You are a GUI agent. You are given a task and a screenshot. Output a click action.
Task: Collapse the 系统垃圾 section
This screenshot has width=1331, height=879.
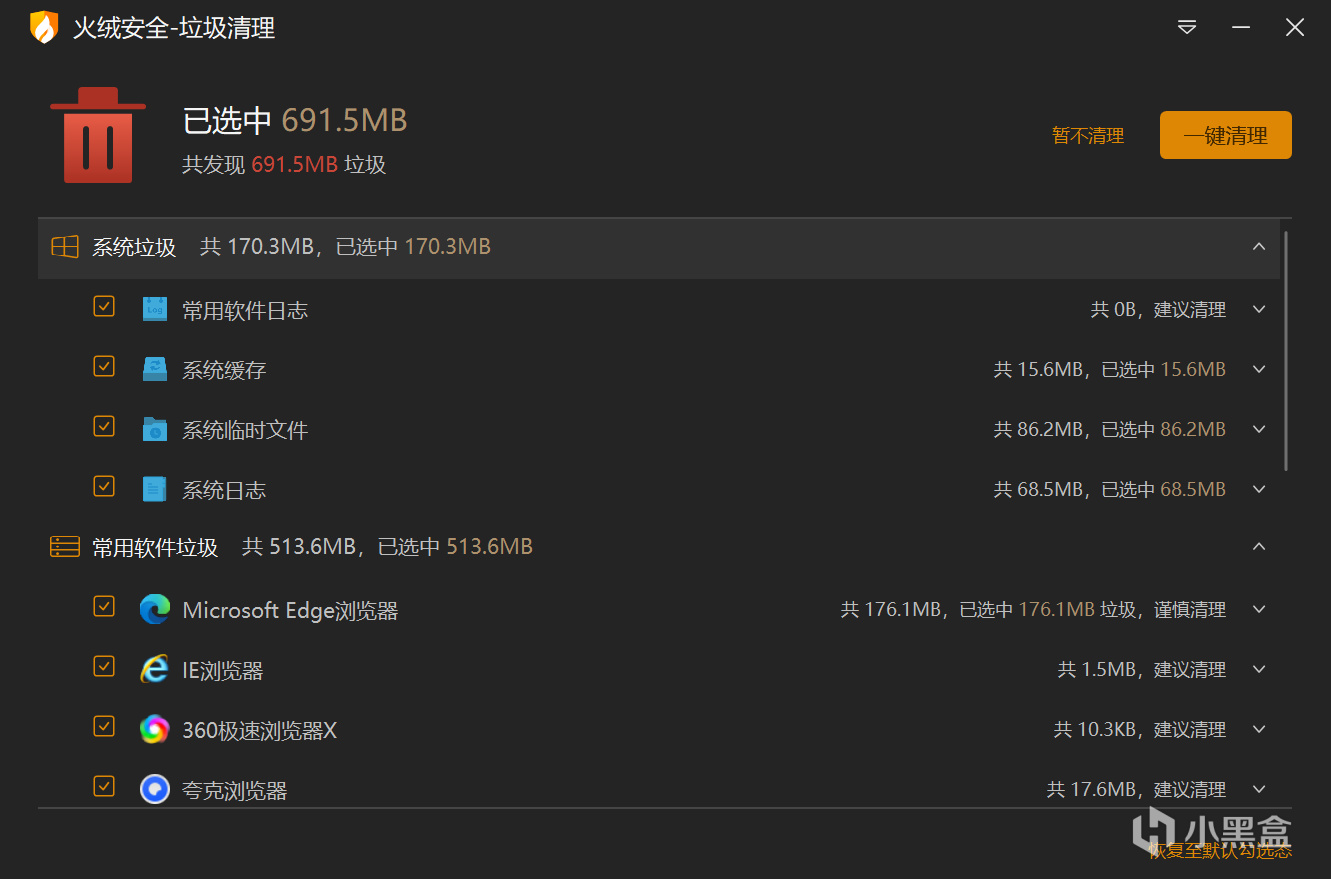tap(1259, 247)
